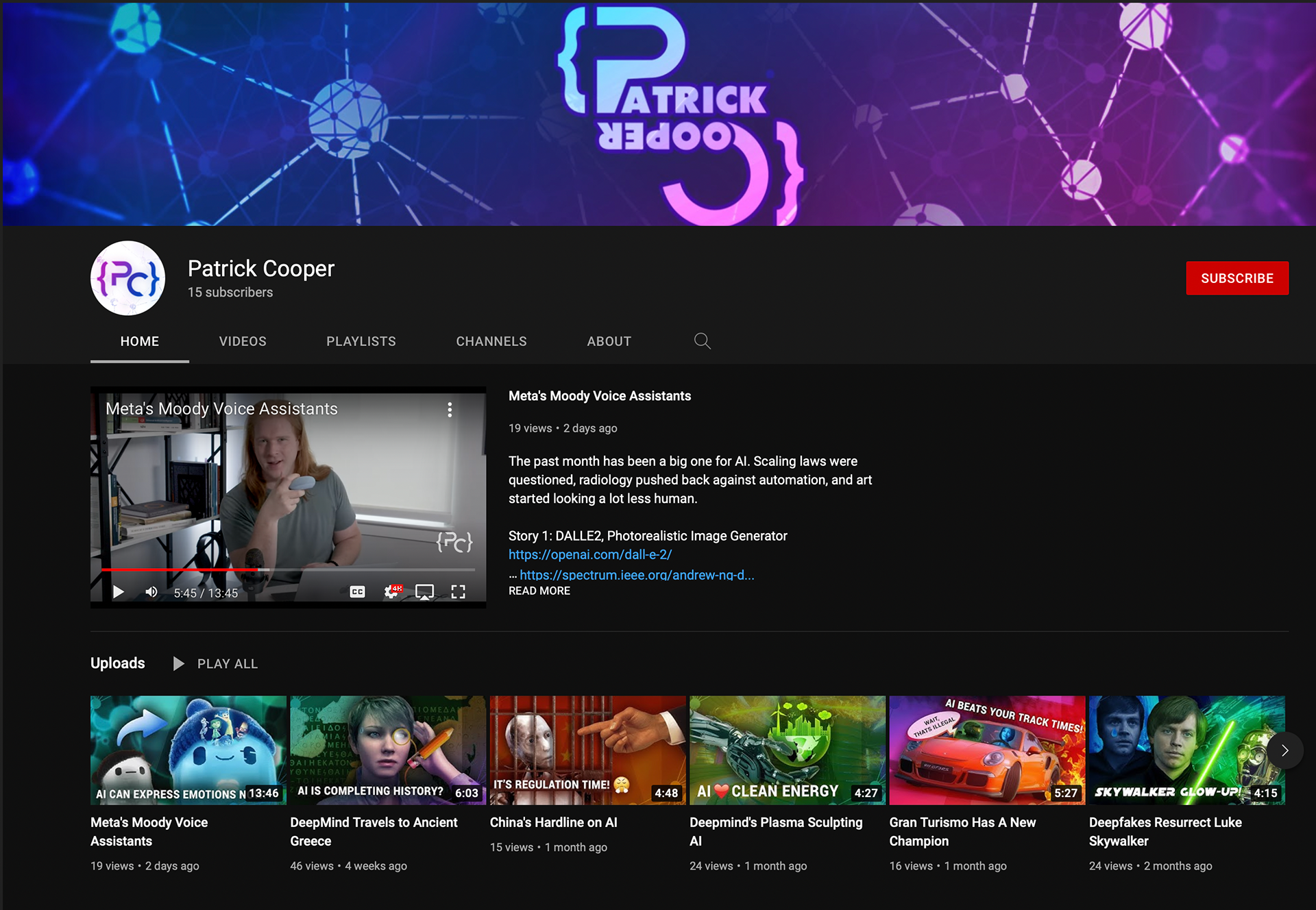Expand the truncated spectrum.ieee.org link
This screenshot has width=1316, height=910.
coord(636,575)
